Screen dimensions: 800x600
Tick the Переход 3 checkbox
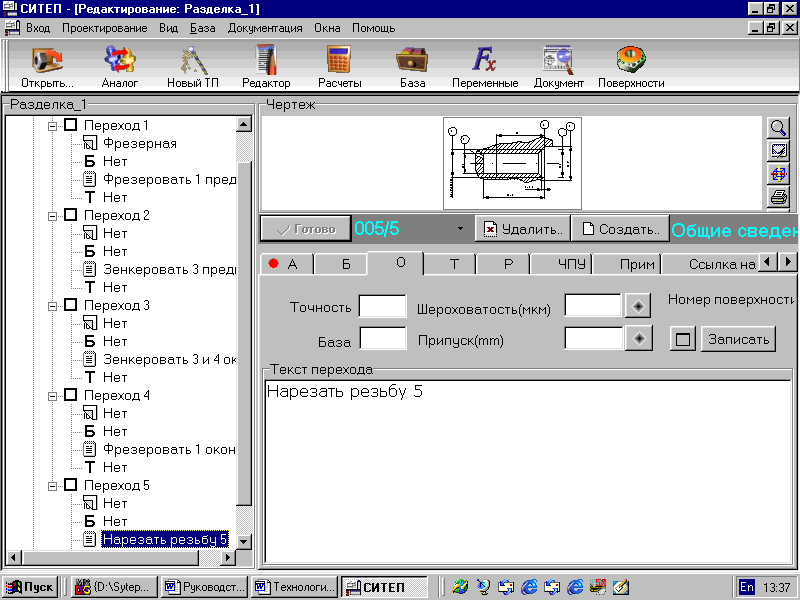pyautogui.click(x=70, y=305)
